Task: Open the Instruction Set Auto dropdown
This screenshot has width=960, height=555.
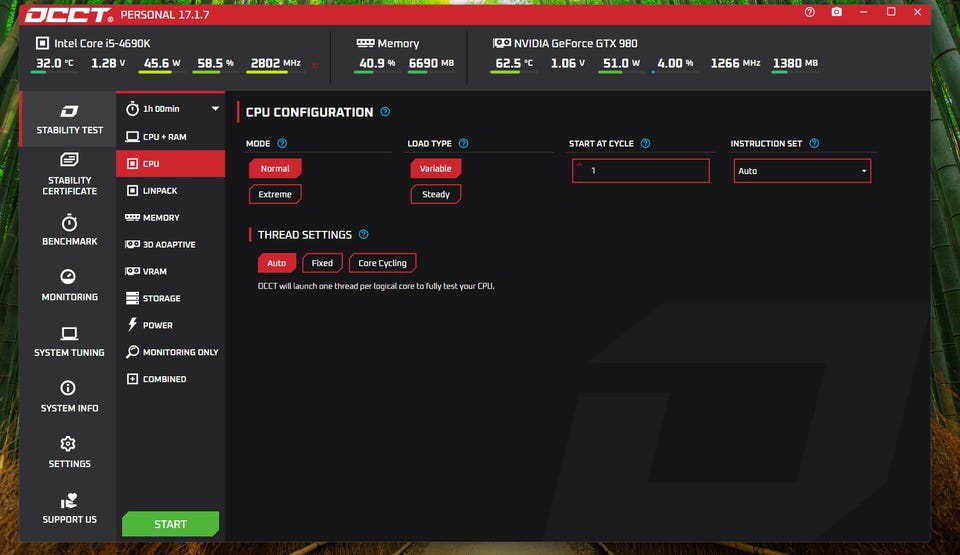Action: [x=802, y=171]
